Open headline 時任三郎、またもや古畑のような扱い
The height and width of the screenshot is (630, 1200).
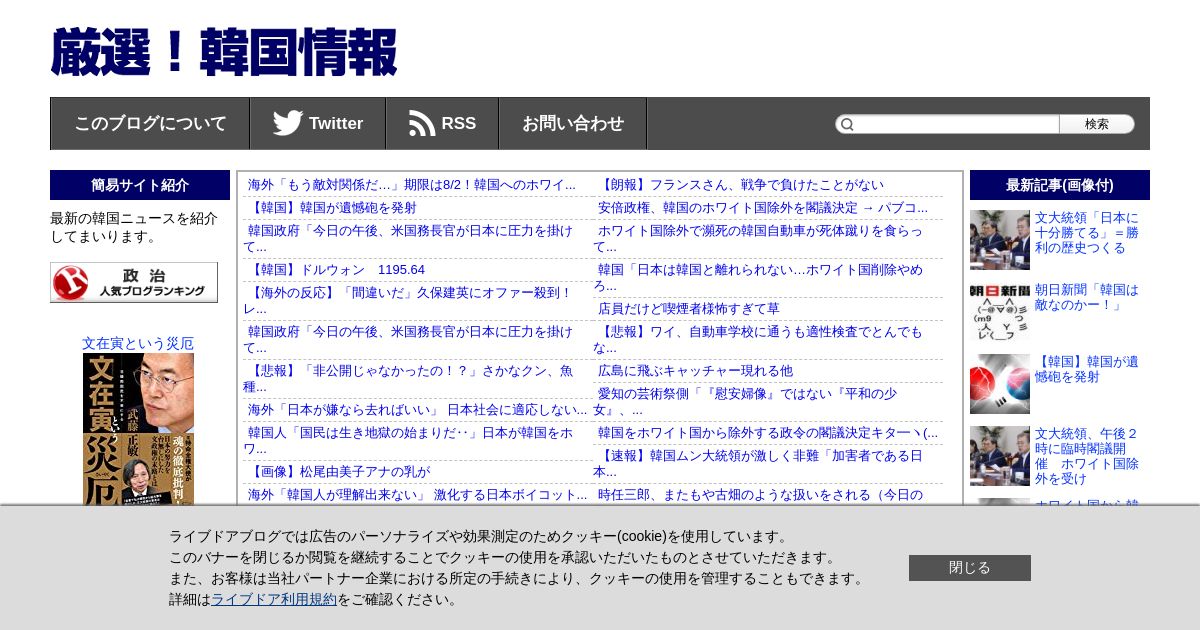760,495
